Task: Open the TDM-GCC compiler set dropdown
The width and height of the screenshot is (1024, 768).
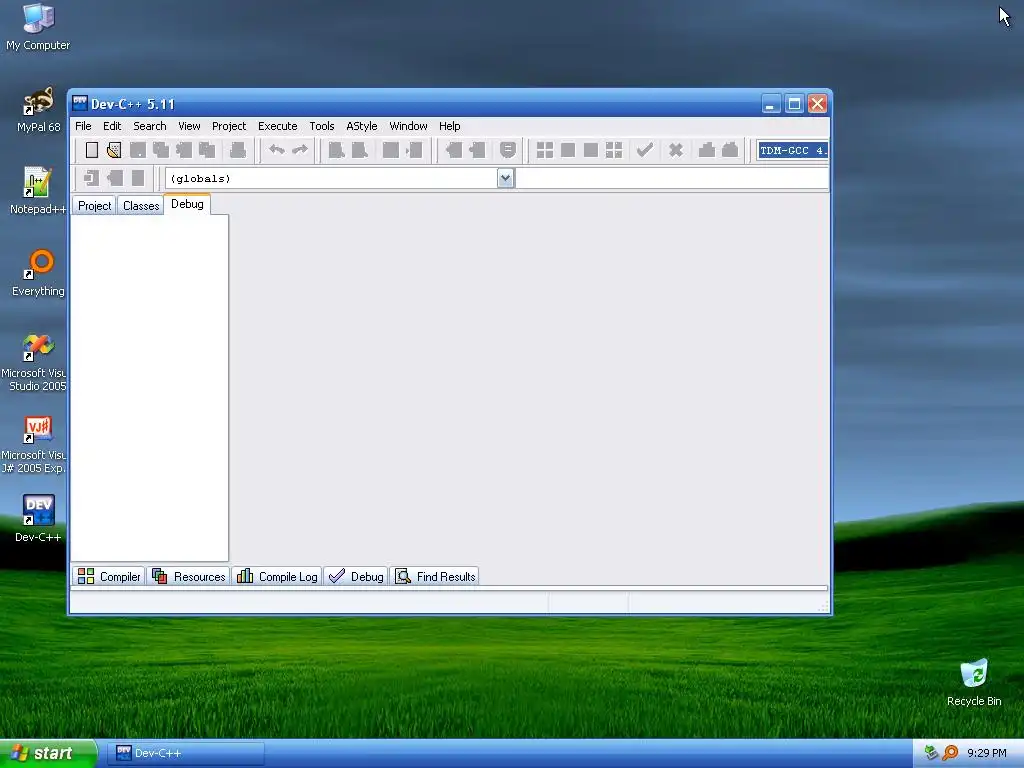Action: pos(793,150)
